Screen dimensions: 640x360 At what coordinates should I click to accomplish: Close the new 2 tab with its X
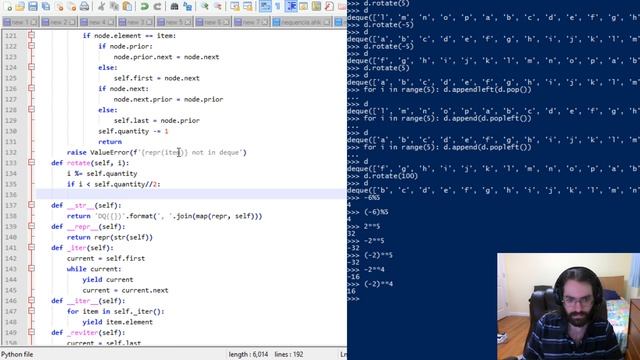click(x=72, y=22)
